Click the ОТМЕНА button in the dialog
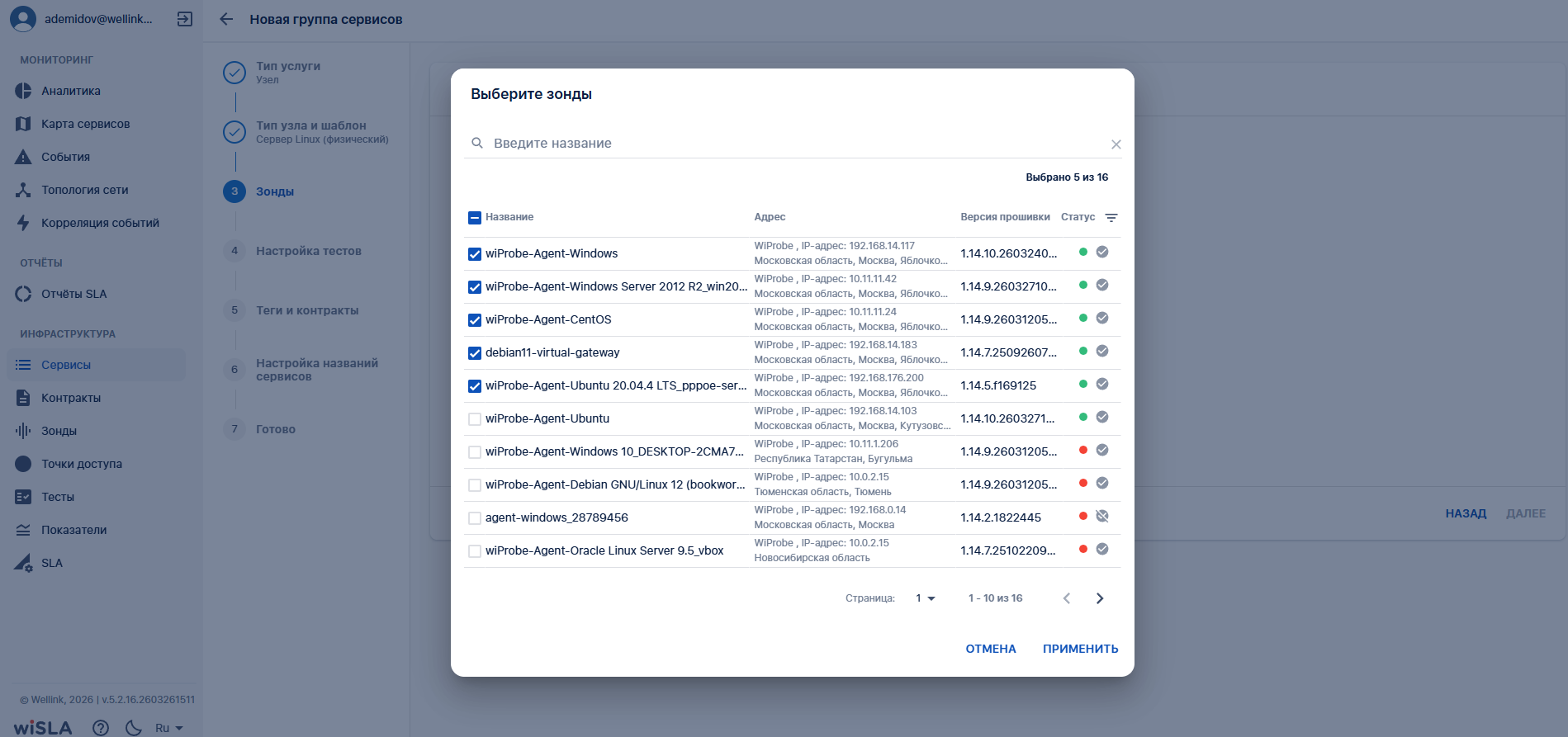 click(991, 649)
